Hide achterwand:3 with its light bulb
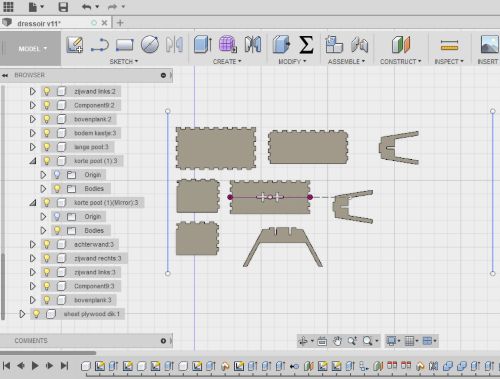 47,244
